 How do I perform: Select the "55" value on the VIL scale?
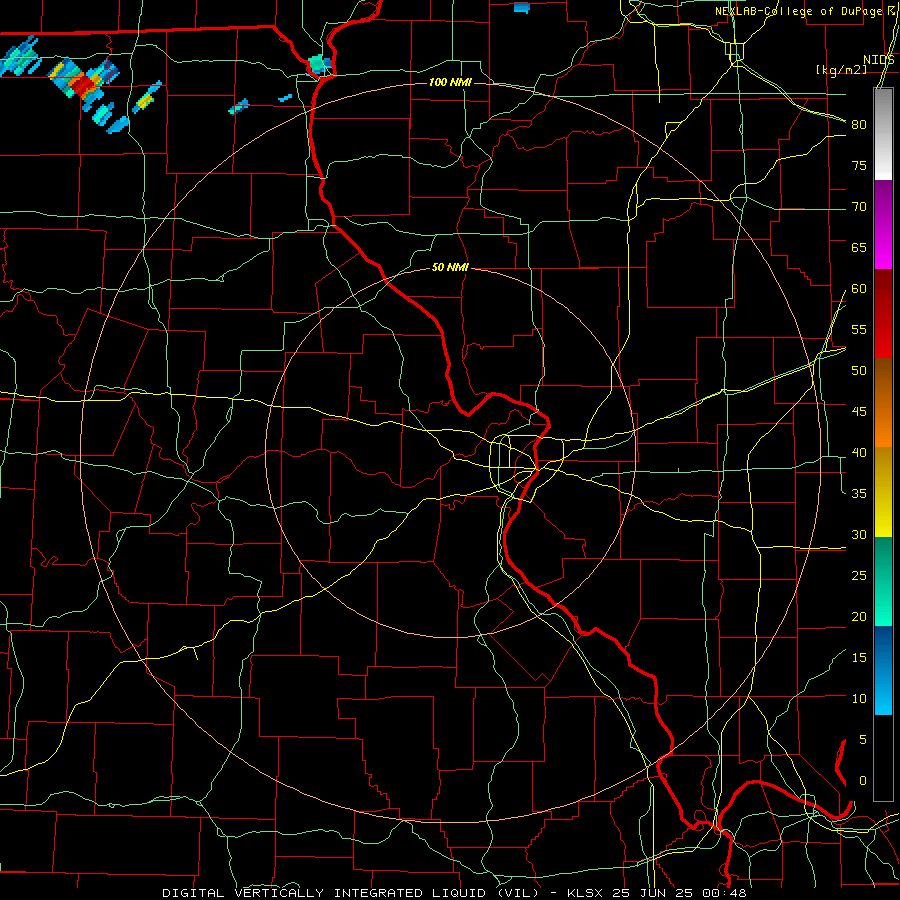pyautogui.click(x=859, y=329)
